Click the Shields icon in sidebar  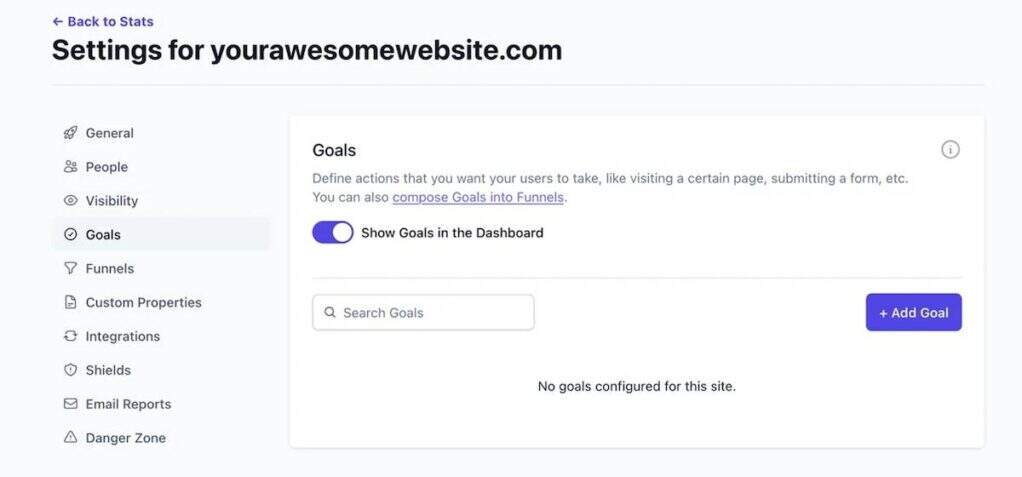70,370
